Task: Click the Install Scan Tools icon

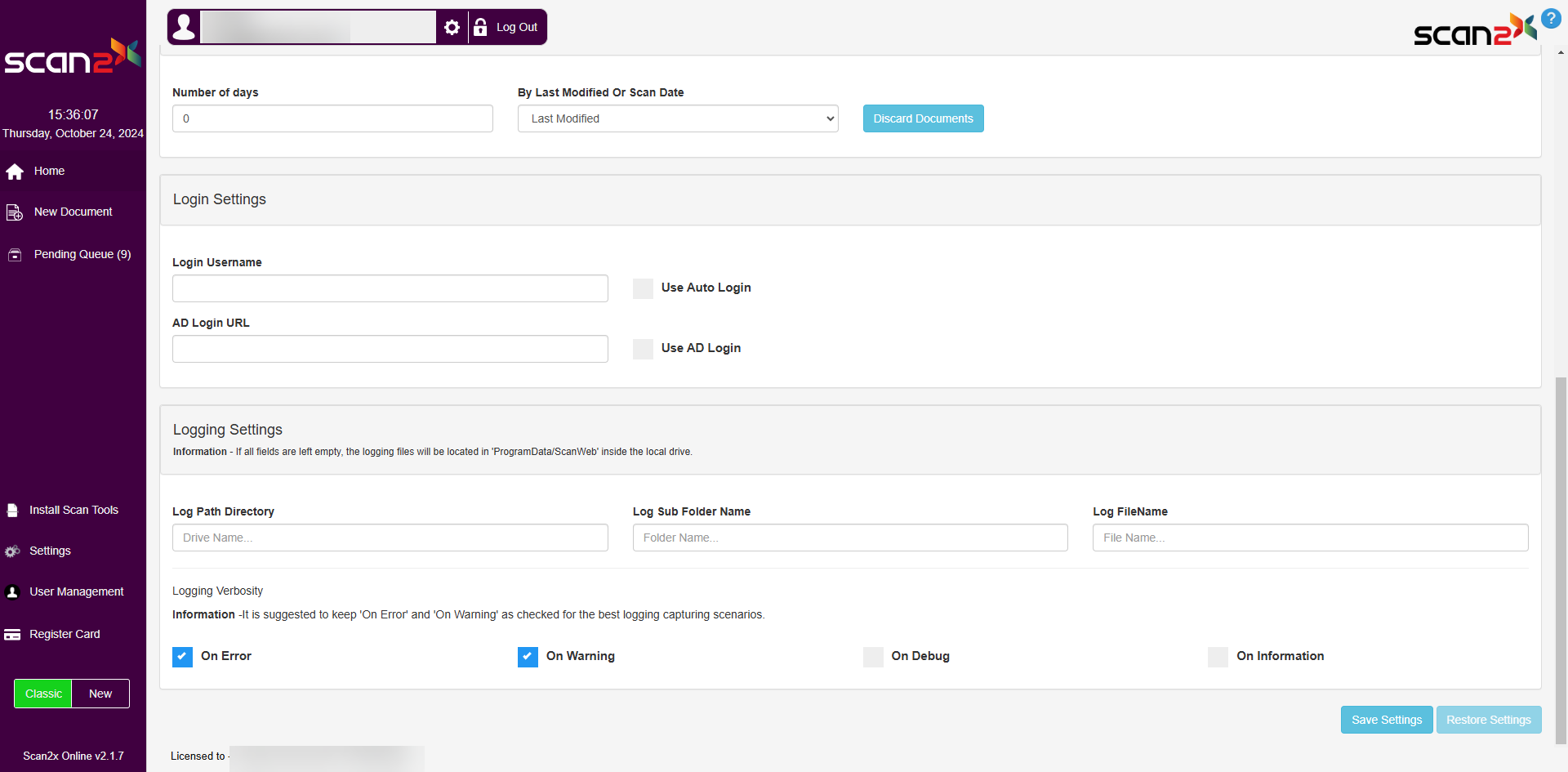Action: pyautogui.click(x=12, y=511)
